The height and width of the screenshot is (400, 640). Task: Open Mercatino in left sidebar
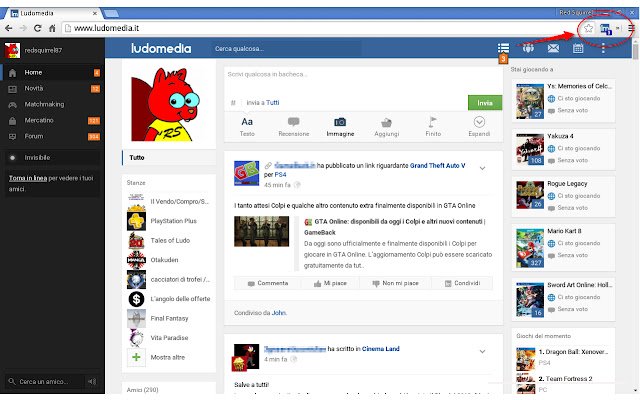[x=52, y=120]
